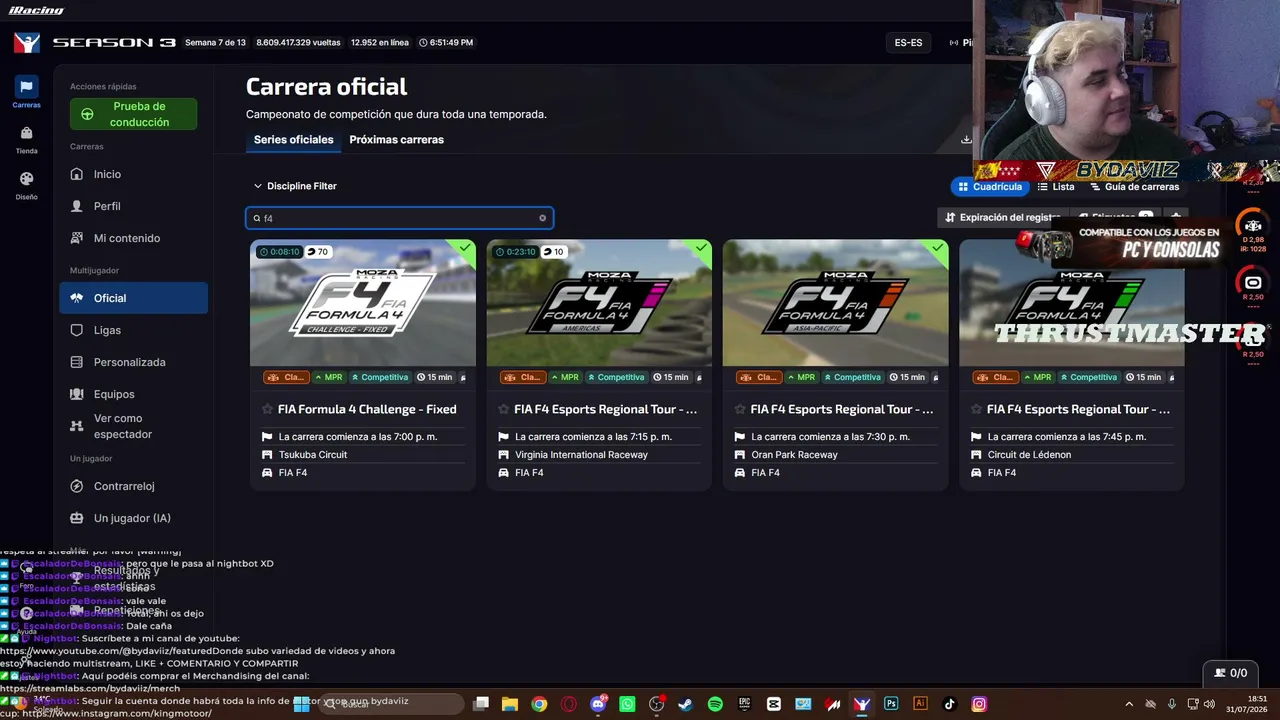Click the FIA Formula 4 Challenge - Fixed title
Image resolution: width=1280 pixels, height=720 pixels.
tap(367, 409)
